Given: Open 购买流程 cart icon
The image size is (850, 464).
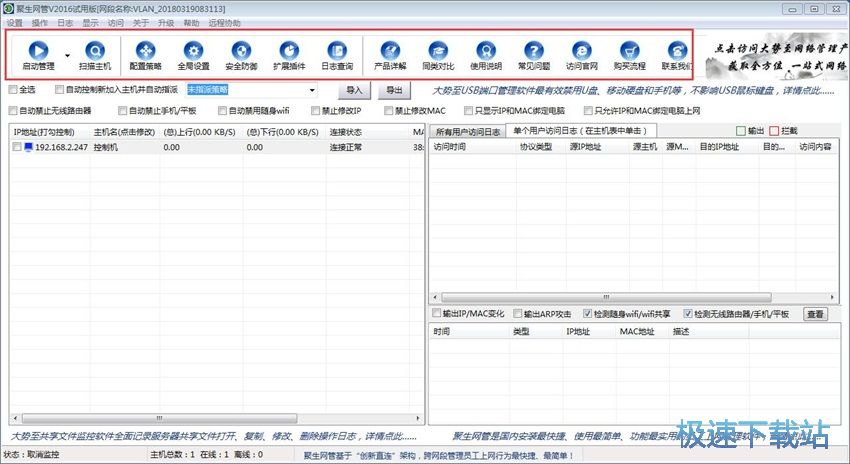Looking at the screenshot, I should 629,51.
